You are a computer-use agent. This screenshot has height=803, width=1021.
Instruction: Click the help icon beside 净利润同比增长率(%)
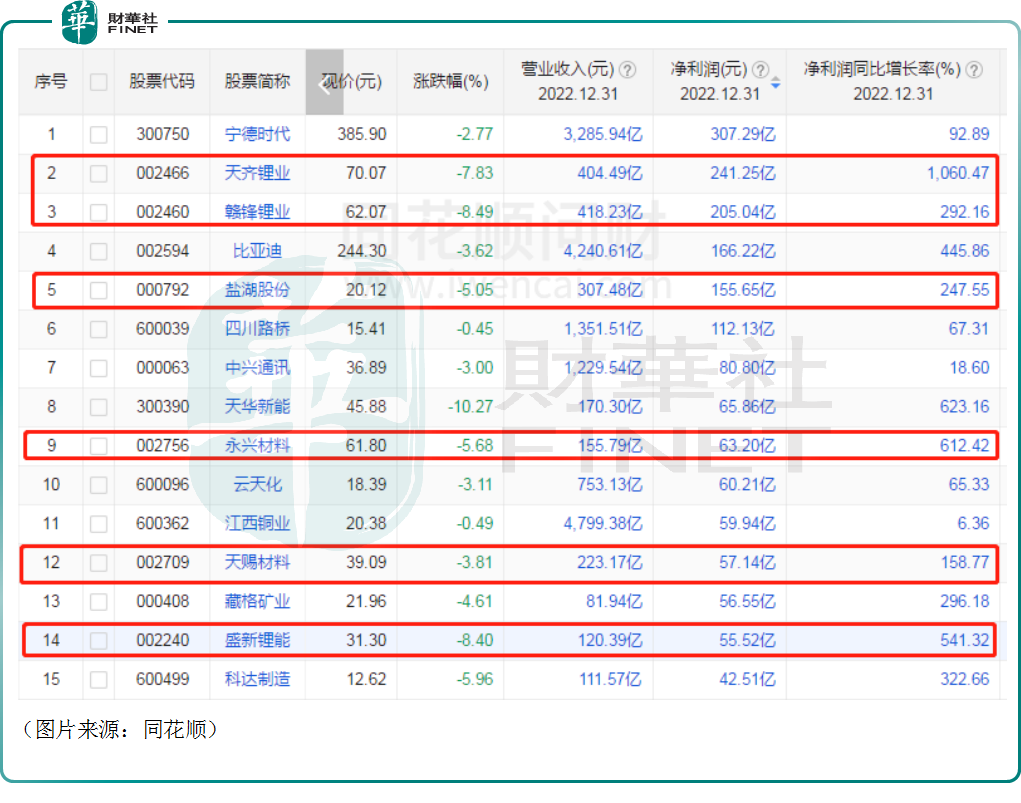974,69
